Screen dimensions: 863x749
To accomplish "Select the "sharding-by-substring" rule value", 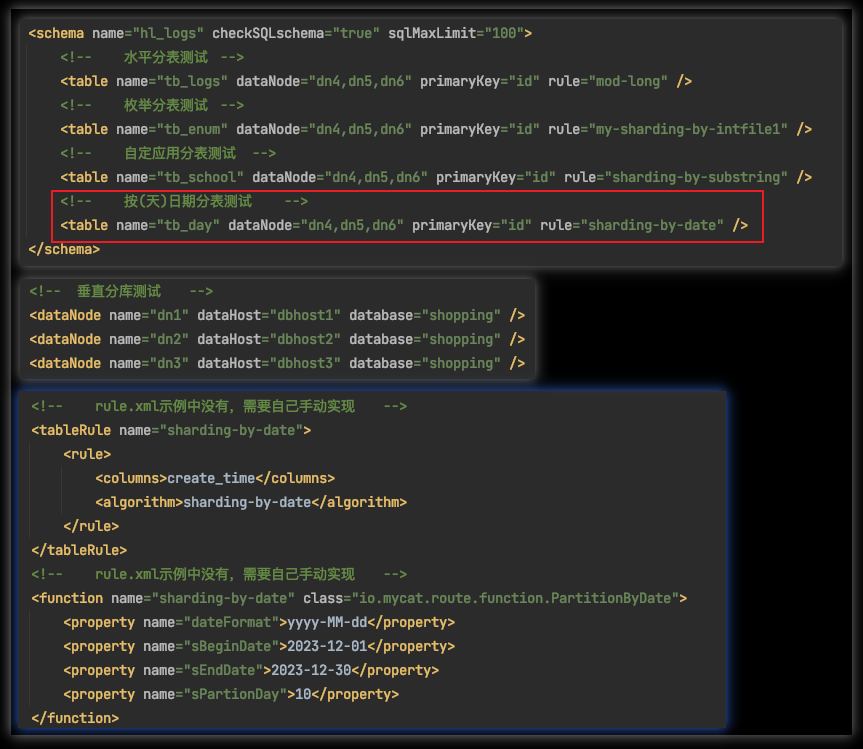I will [x=696, y=177].
